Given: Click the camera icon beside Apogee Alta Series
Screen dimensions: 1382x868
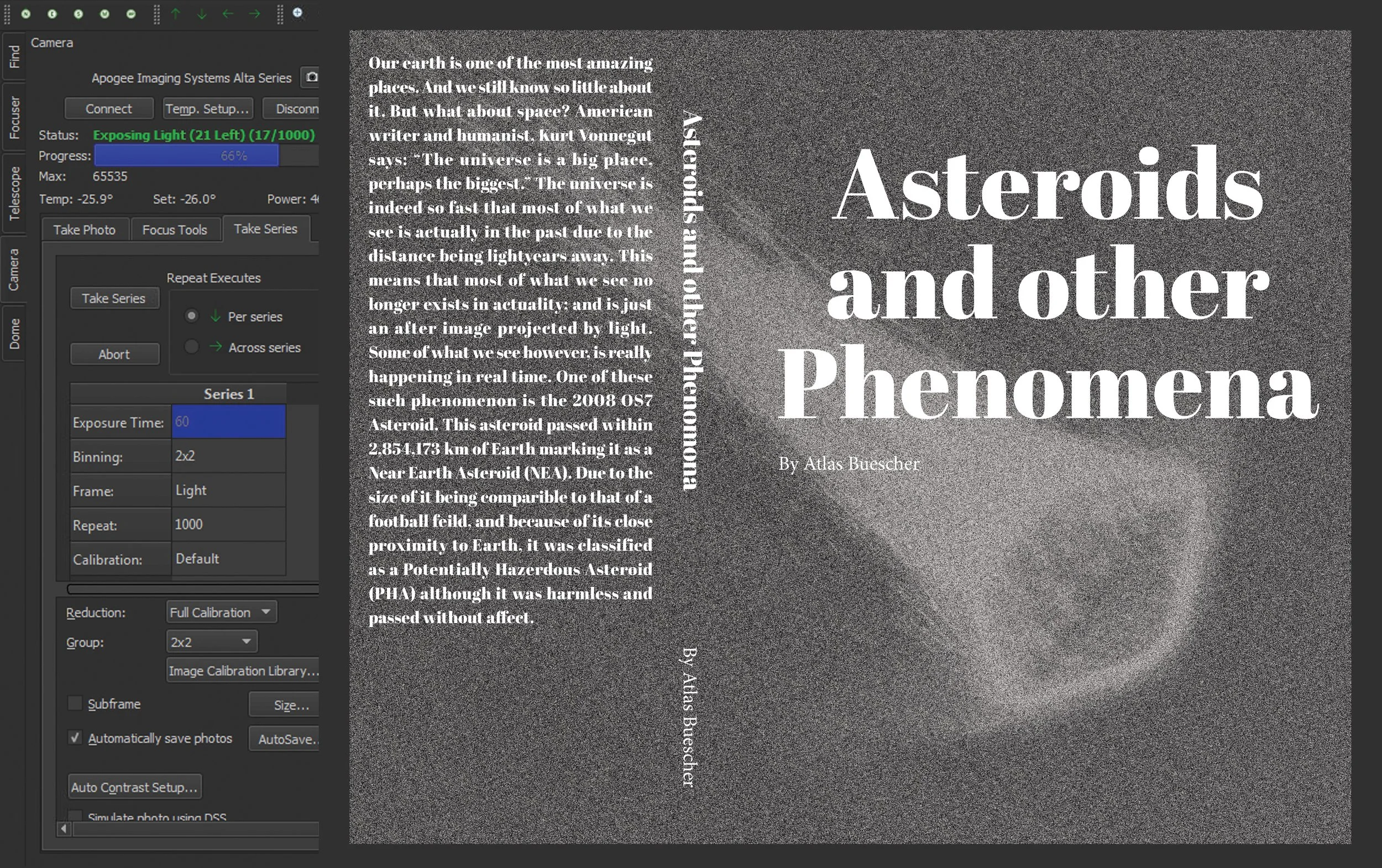Looking at the screenshot, I should tap(312, 77).
